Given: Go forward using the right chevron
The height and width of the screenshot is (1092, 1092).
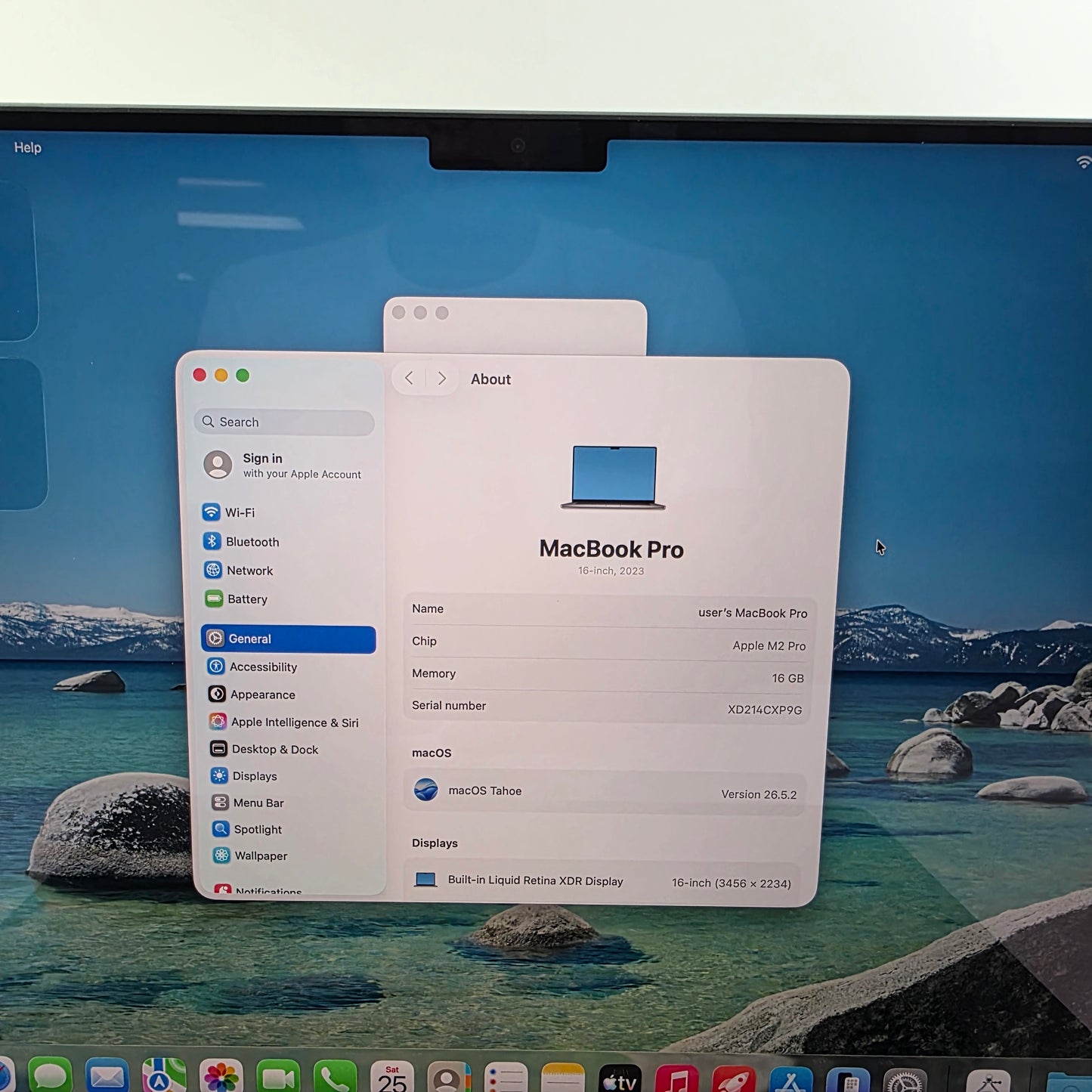Looking at the screenshot, I should point(442,379).
